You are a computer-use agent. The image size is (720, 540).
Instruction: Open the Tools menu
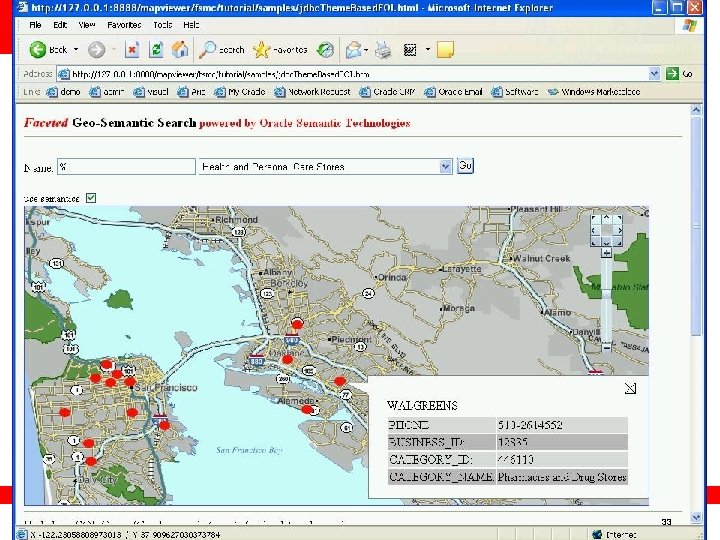click(162, 24)
